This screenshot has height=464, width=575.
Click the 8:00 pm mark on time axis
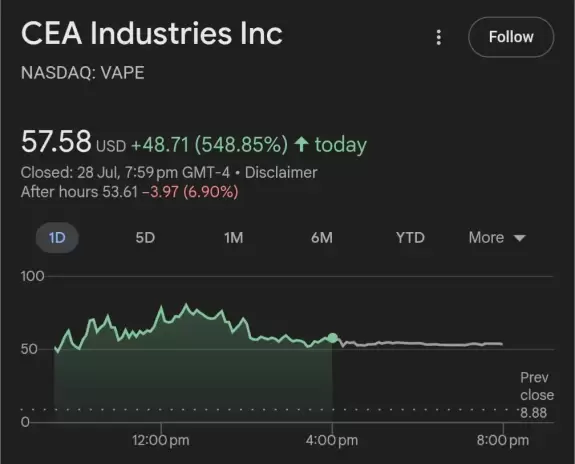503,440
